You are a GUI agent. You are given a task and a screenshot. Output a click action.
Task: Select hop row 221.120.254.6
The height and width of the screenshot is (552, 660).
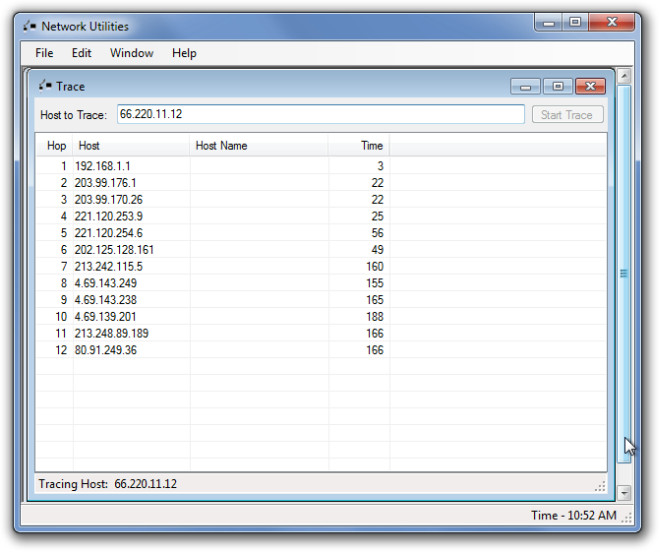(321, 233)
